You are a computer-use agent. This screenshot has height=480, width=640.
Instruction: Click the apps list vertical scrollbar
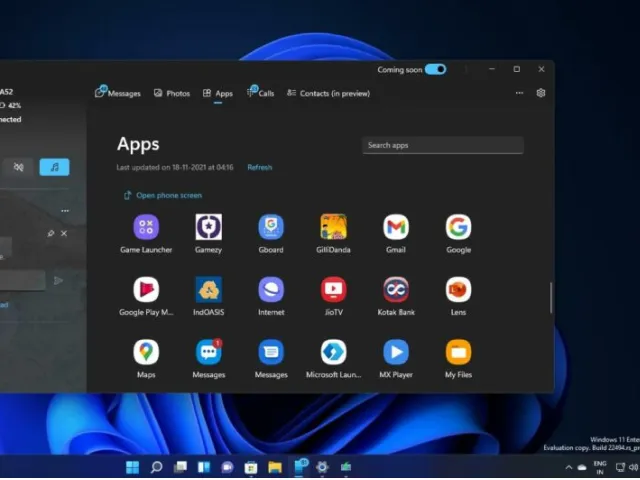coord(551,298)
